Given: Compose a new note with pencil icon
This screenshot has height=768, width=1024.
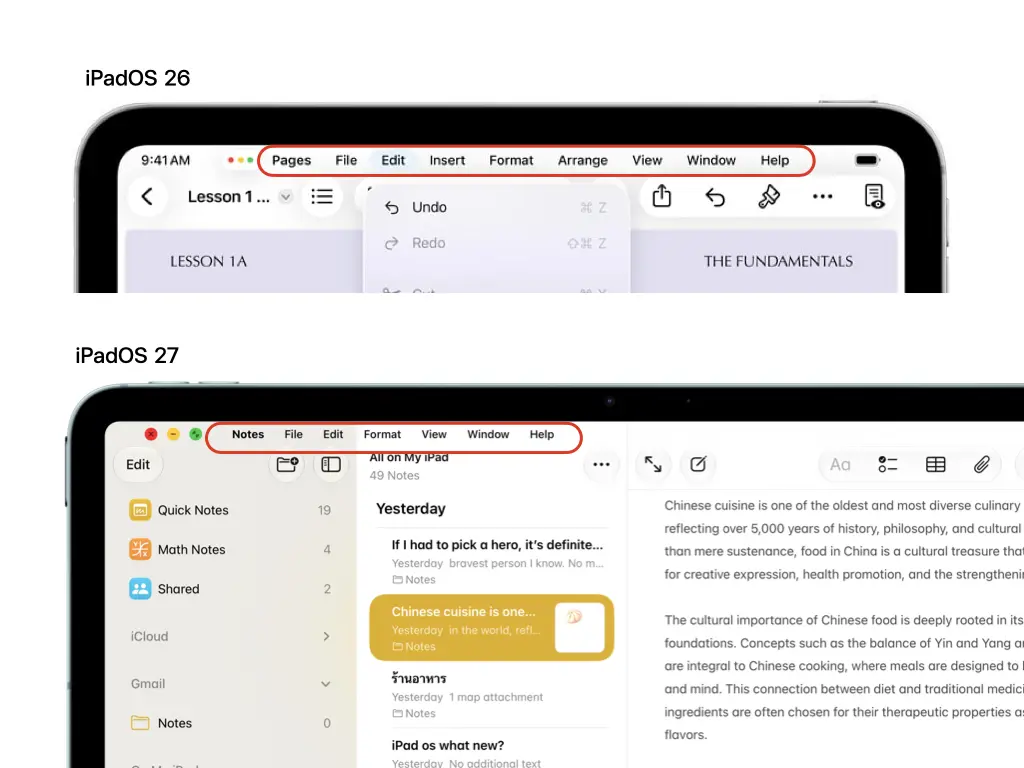Looking at the screenshot, I should click(698, 464).
